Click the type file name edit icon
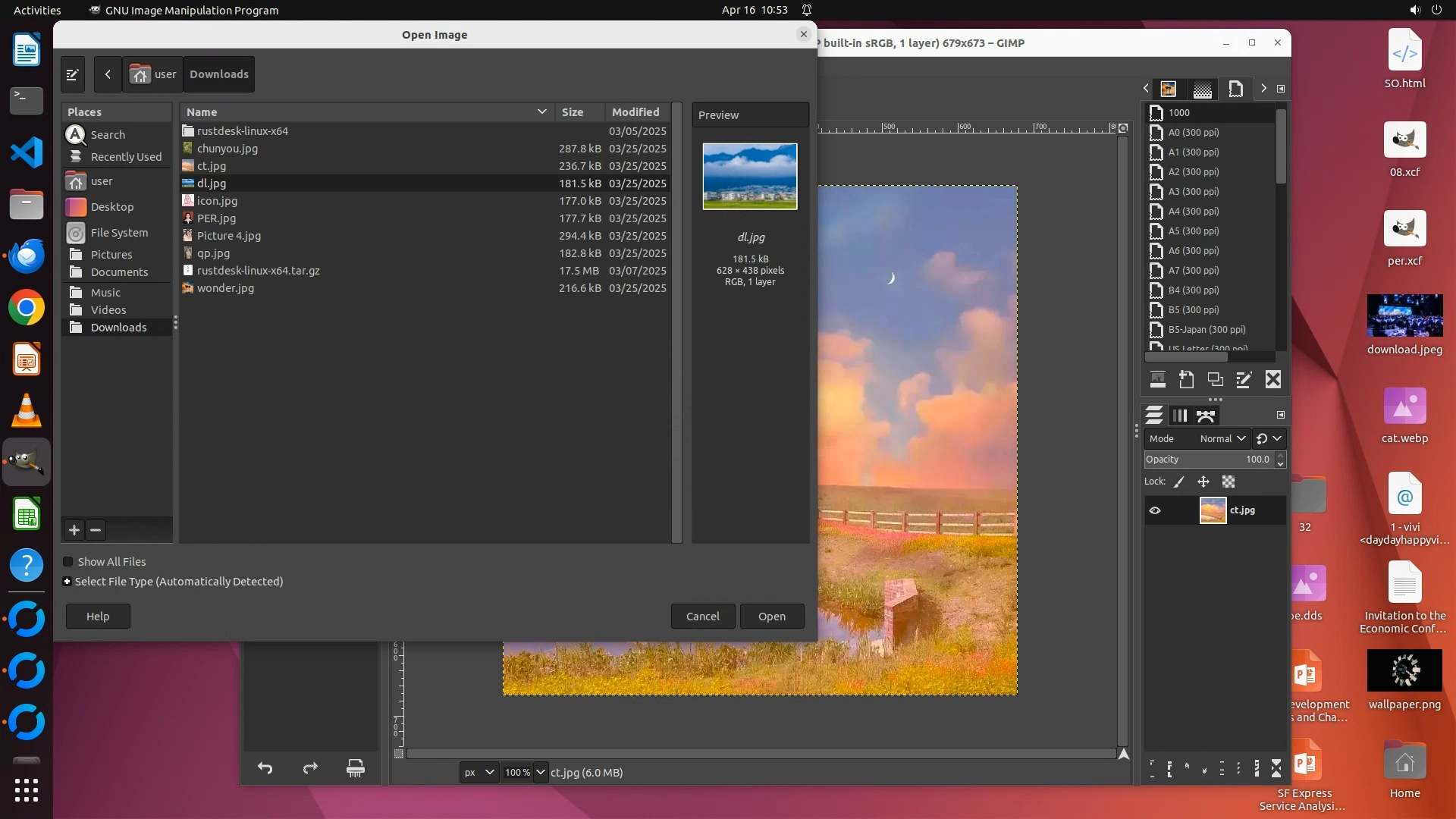The image size is (1456, 819). [73, 74]
